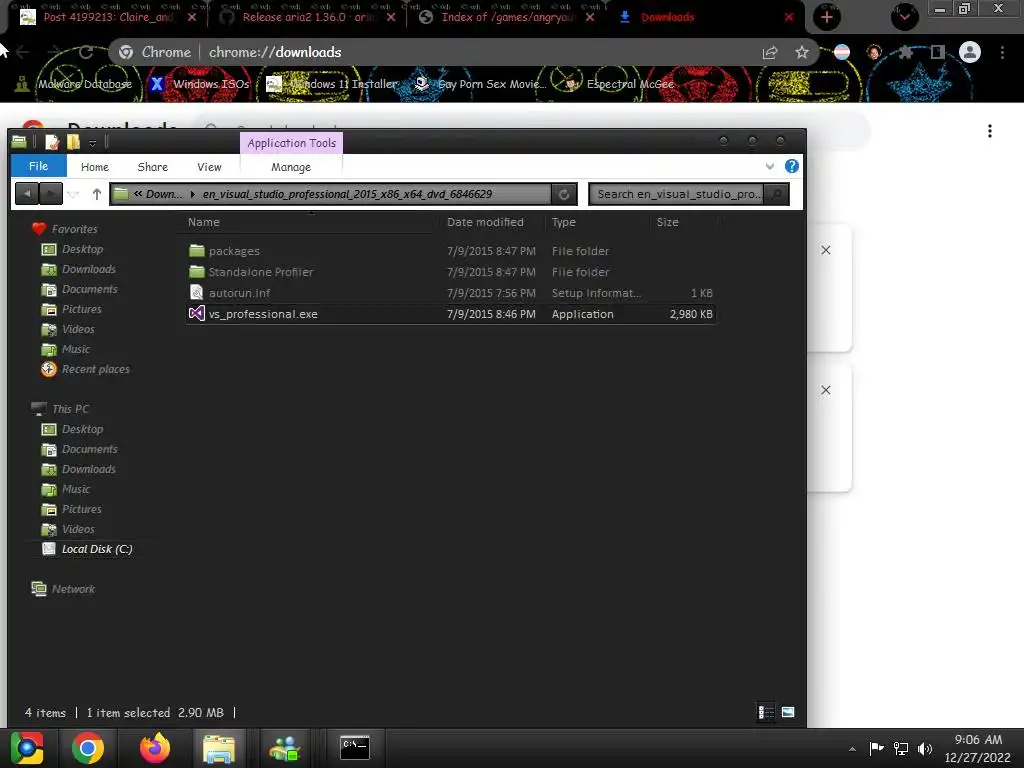Viewport: 1024px width, 768px height.
Task: Open the View ribbon tab
Action: 209,167
